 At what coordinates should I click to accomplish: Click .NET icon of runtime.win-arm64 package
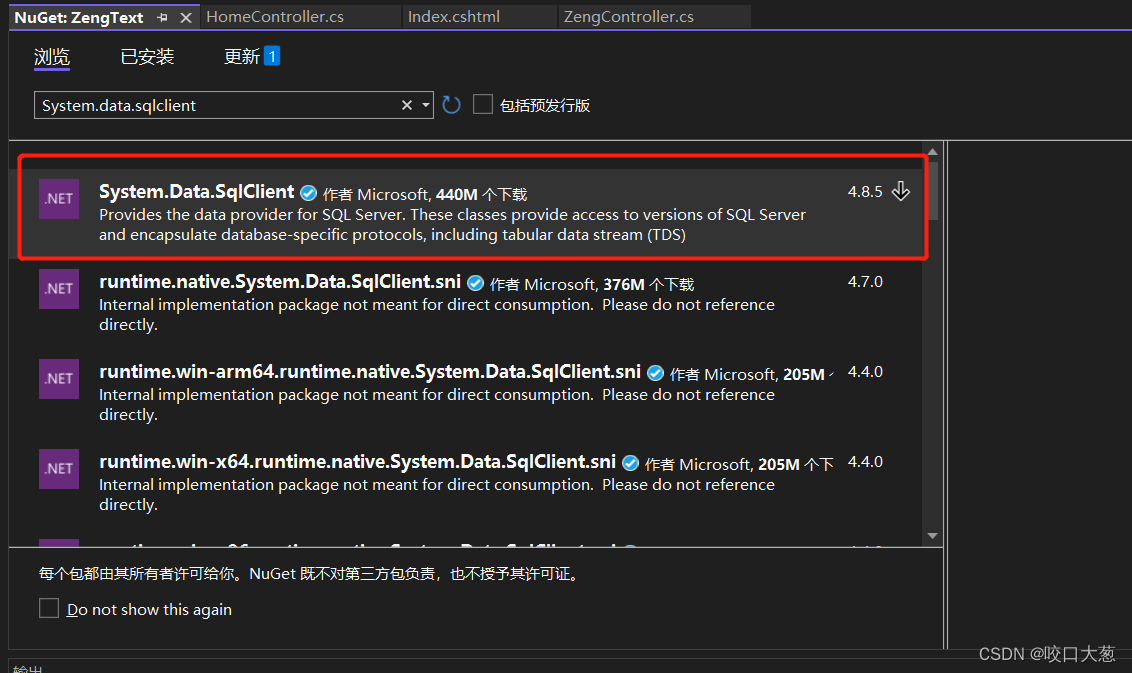pos(59,379)
